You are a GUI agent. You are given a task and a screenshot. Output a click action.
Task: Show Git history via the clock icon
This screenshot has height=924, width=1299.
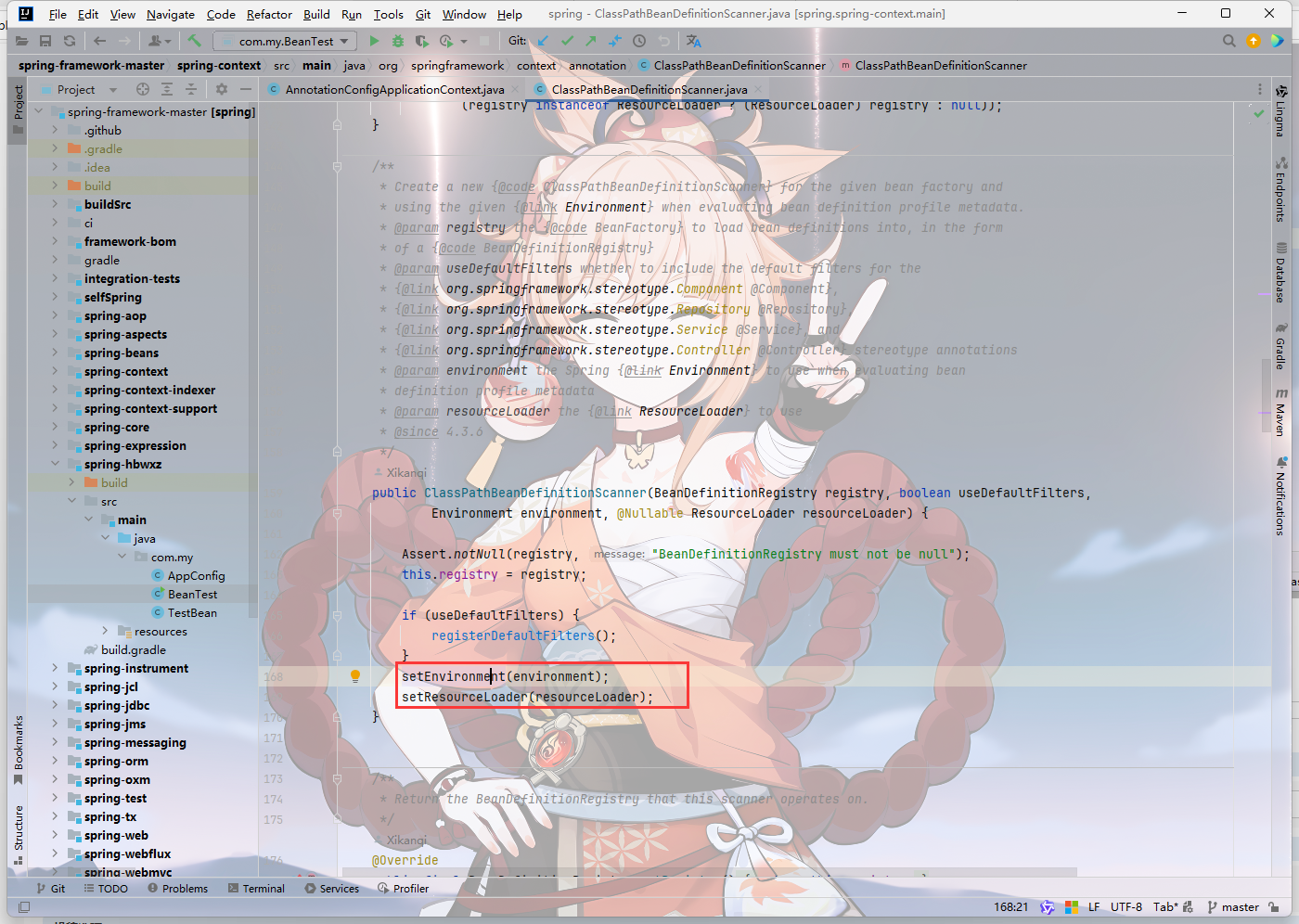(639, 41)
